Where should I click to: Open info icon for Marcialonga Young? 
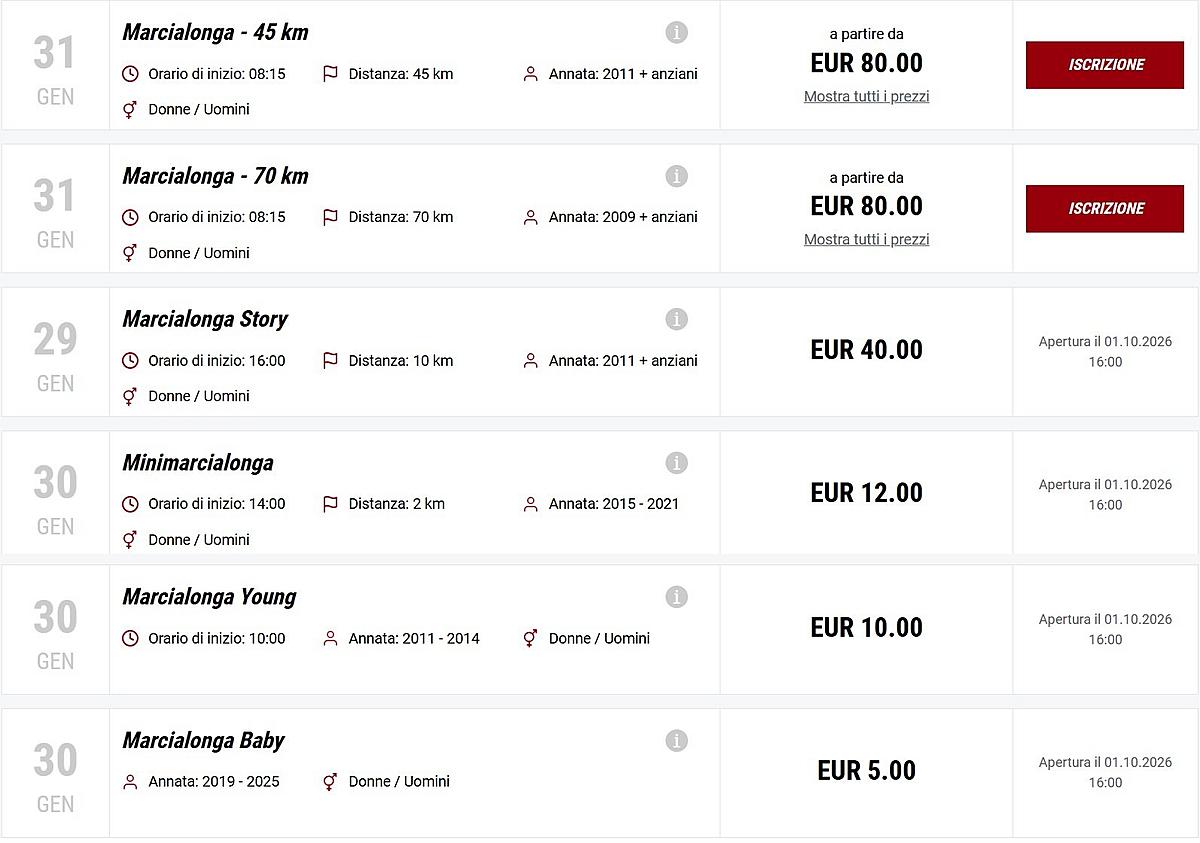(x=676, y=597)
